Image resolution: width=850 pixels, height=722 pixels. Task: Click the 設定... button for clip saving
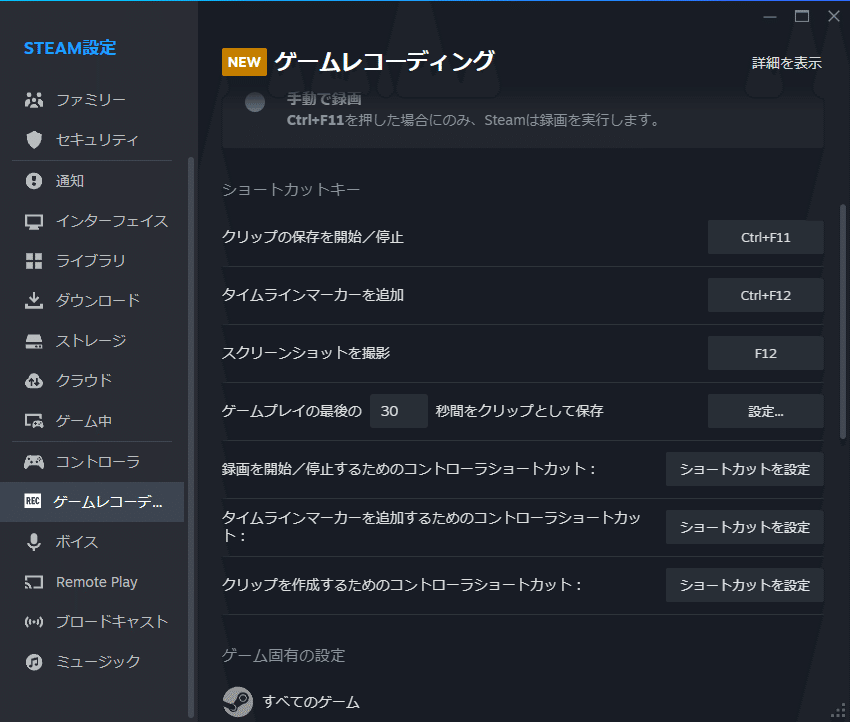pyautogui.click(x=765, y=411)
